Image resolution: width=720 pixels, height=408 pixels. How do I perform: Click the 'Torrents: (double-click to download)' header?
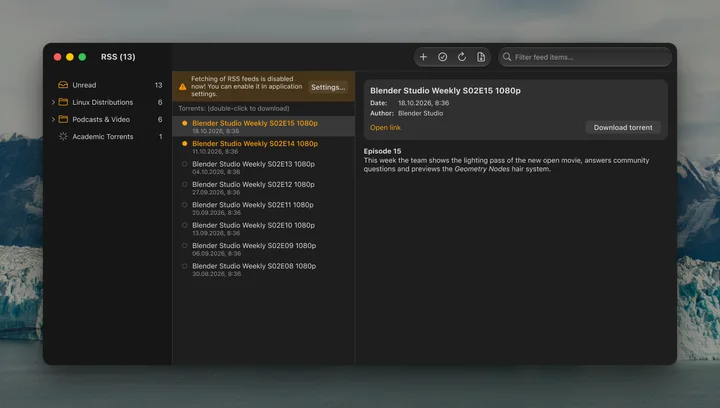pyautogui.click(x=234, y=108)
